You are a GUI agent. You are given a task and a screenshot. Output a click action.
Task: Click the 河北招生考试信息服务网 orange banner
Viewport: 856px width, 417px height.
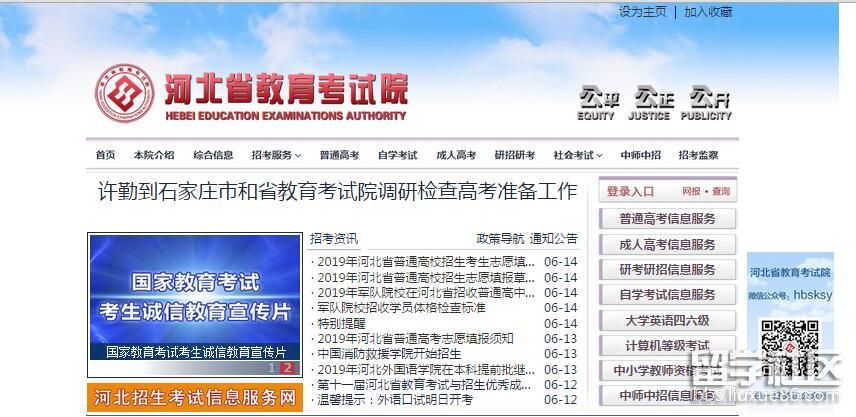pyautogui.click(x=195, y=397)
